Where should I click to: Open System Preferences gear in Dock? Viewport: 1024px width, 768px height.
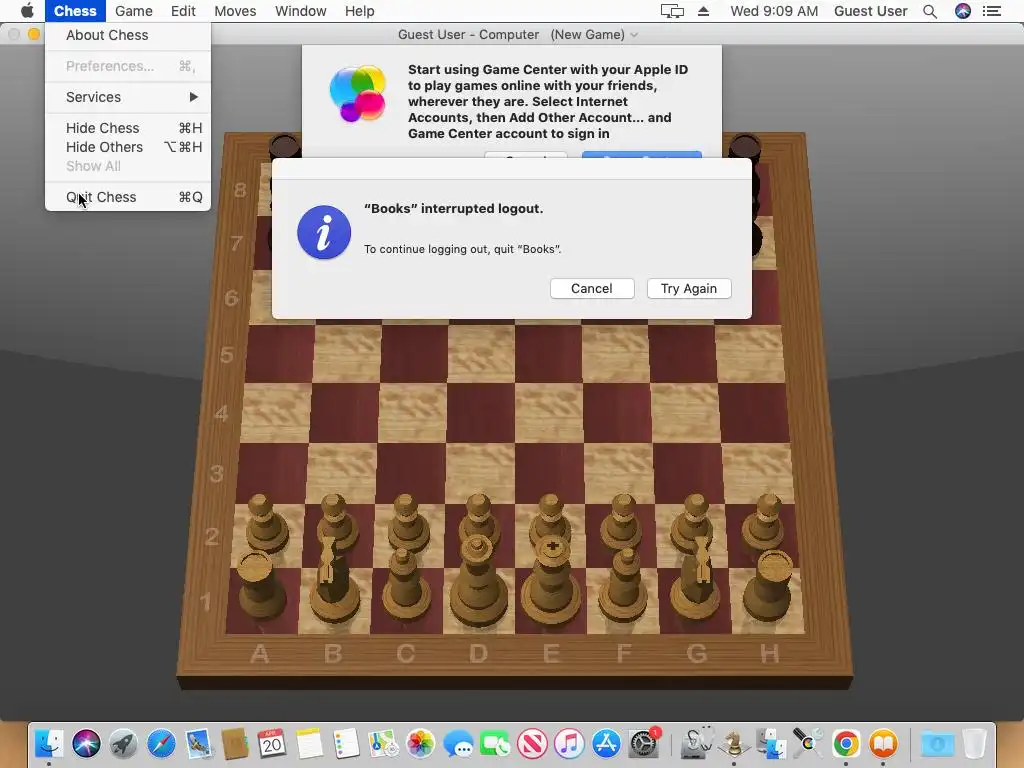[643, 743]
